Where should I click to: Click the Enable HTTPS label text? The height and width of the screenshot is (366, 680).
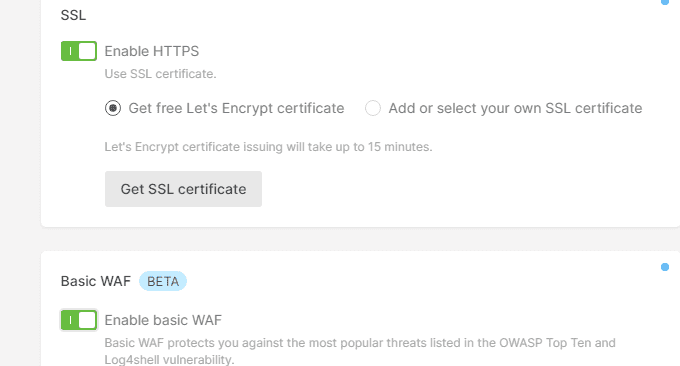(152, 51)
